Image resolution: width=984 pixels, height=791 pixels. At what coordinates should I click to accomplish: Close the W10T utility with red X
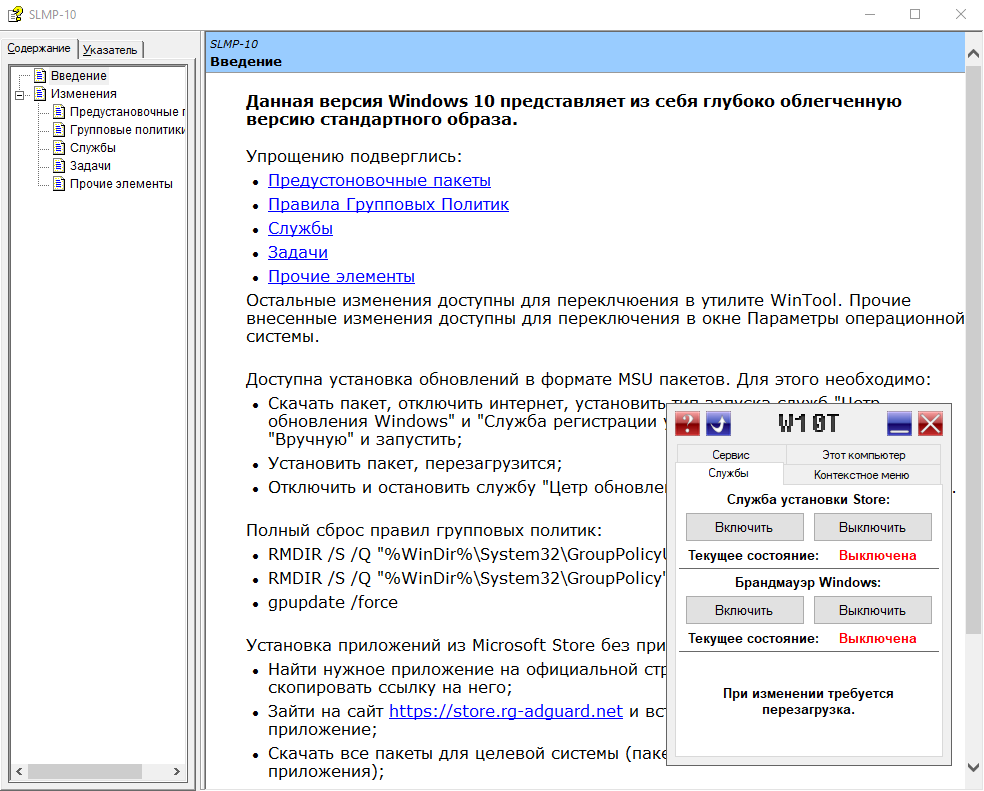[x=930, y=424]
